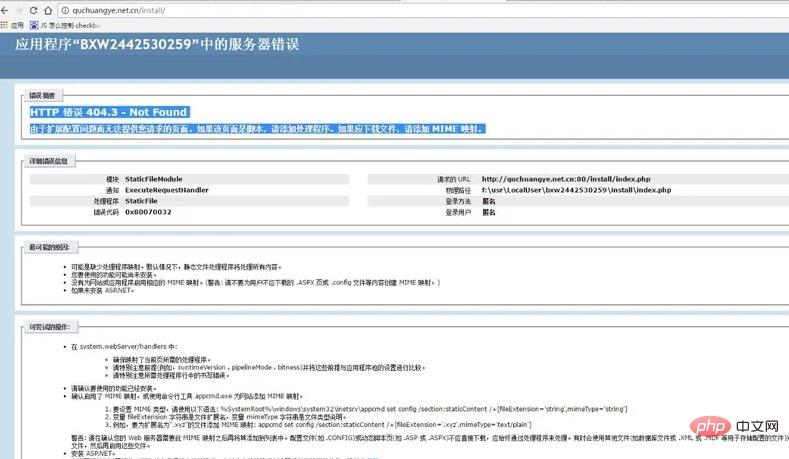Open the Apps (应用) bookmarks shortcut
Screen dimensions: 789x459
coord(12,24)
